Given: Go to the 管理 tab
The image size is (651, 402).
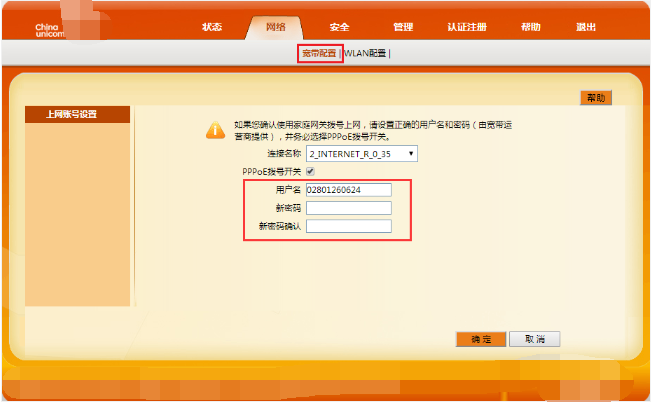Looking at the screenshot, I should [x=402, y=27].
